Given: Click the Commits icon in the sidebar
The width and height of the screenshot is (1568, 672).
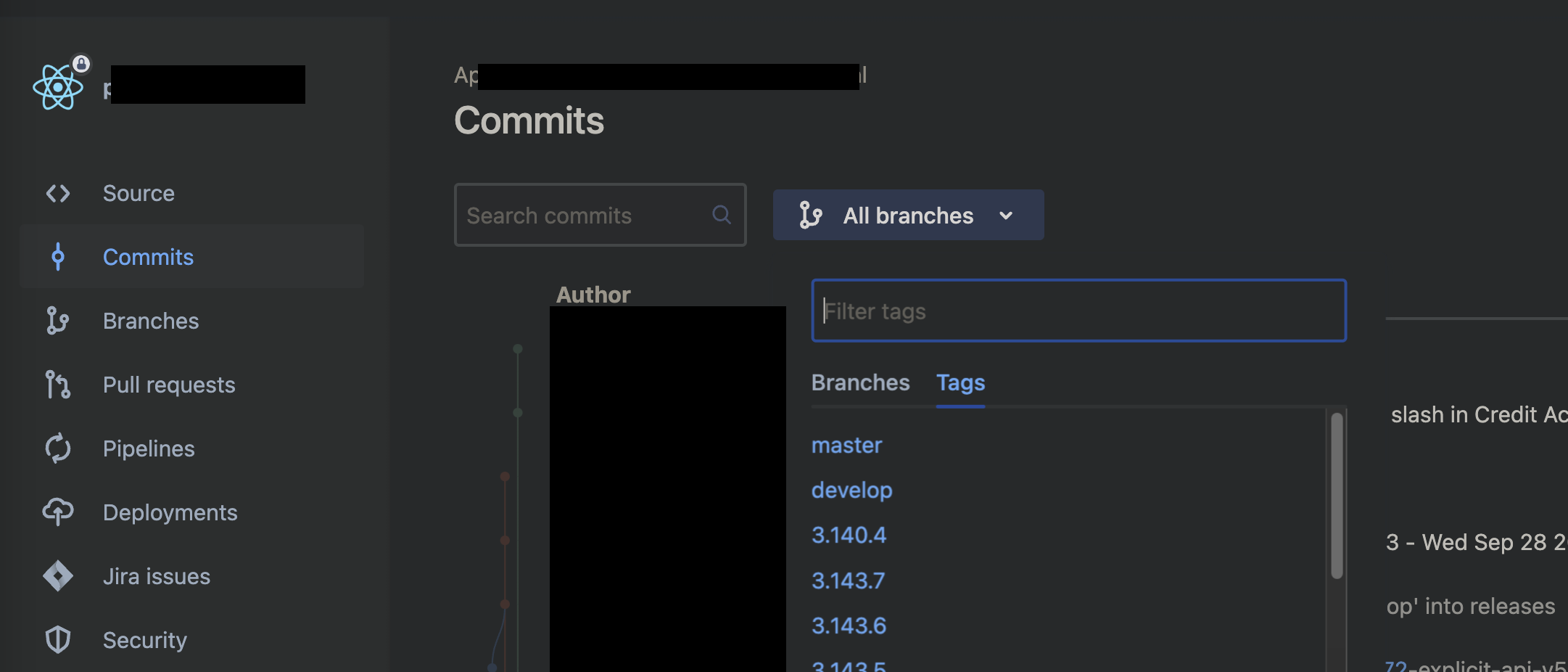Looking at the screenshot, I should [x=58, y=256].
